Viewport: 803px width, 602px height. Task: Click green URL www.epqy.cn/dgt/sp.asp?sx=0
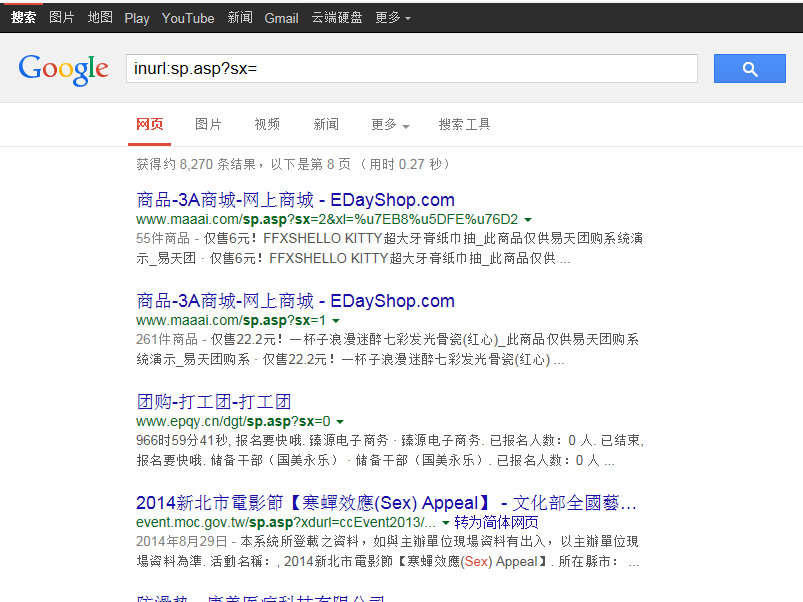tap(233, 421)
